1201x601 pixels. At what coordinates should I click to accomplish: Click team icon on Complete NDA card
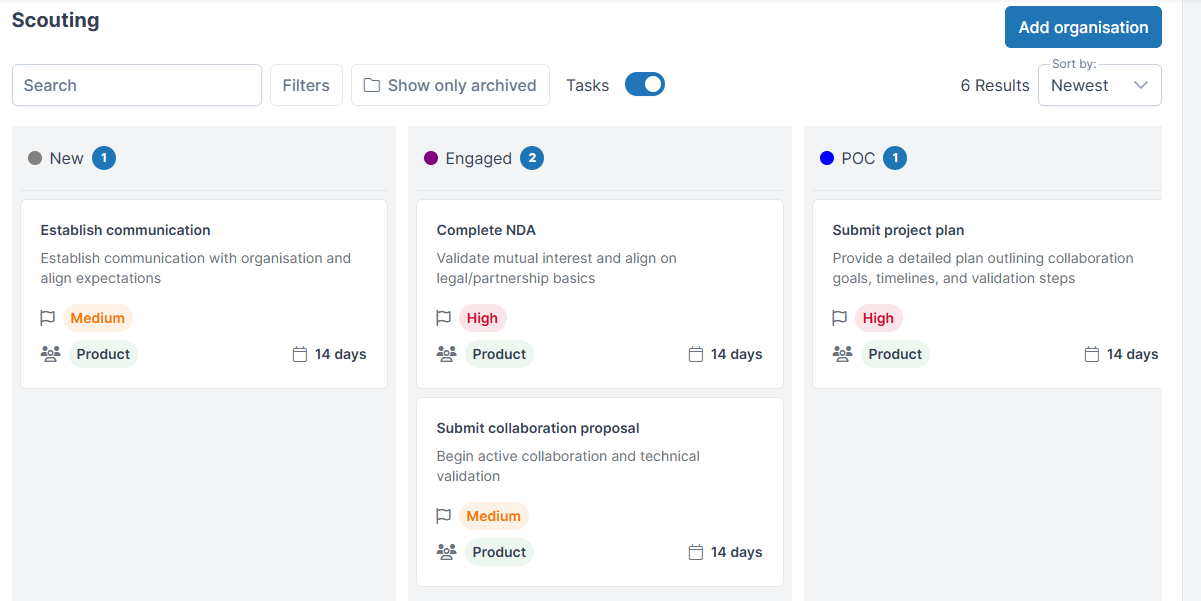pos(447,354)
